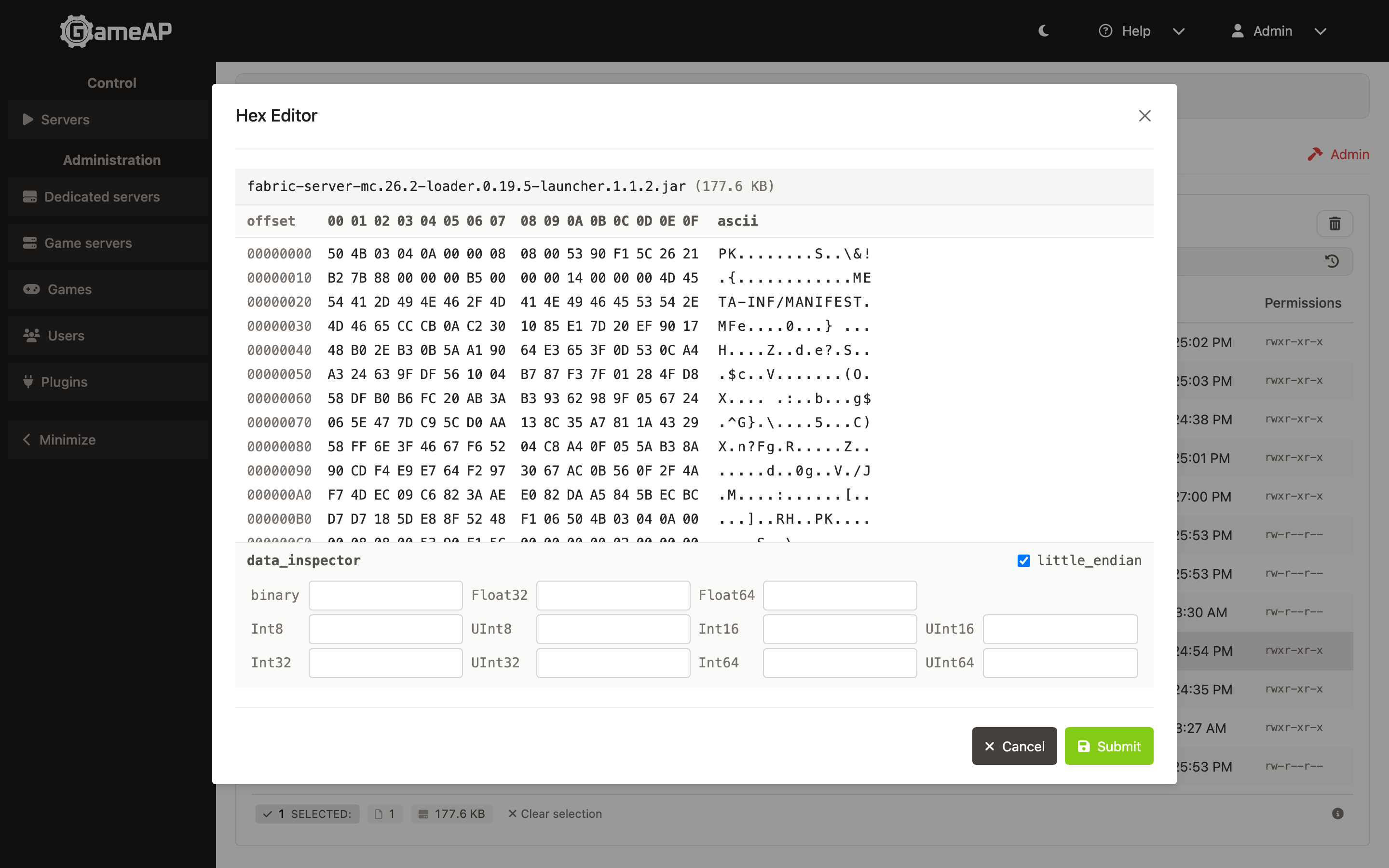The image size is (1389, 868).
Task: Click the Float32 input field
Action: click(x=613, y=596)
